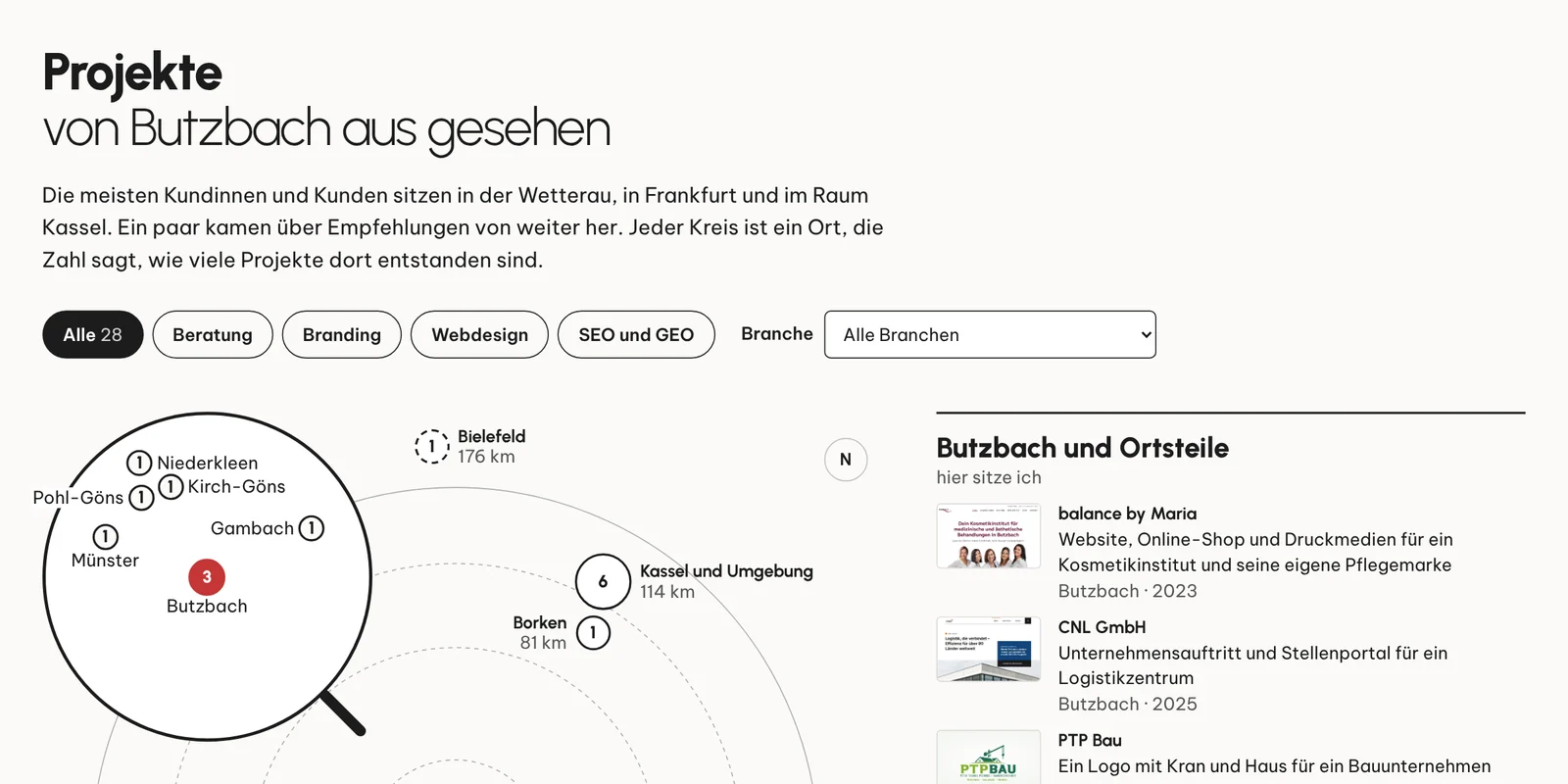Click the Butzbach und Ortsteile heading

point(1082,448)
